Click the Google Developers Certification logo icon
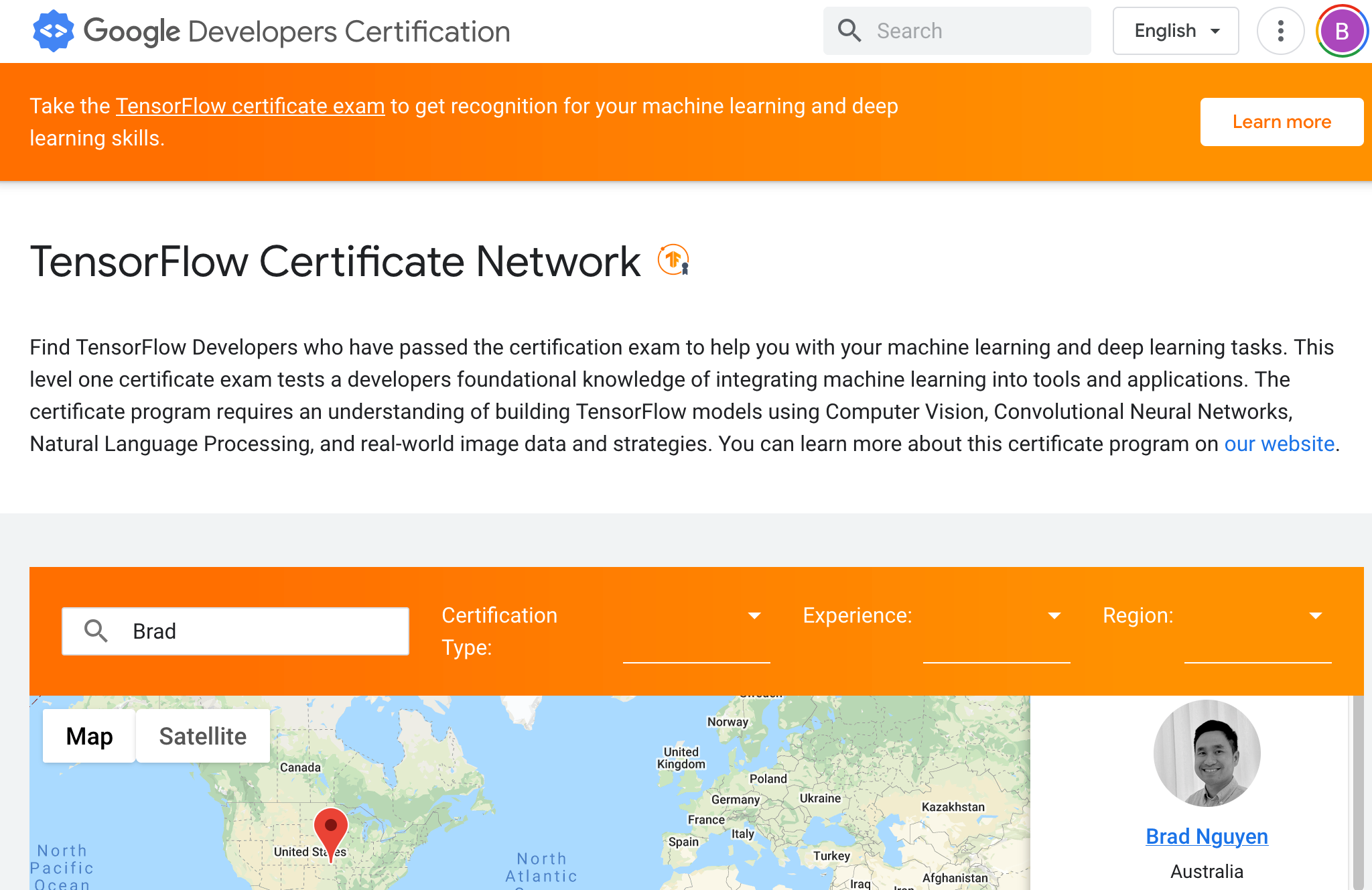Screen dimensions: 1372x890 pos(54,31)
